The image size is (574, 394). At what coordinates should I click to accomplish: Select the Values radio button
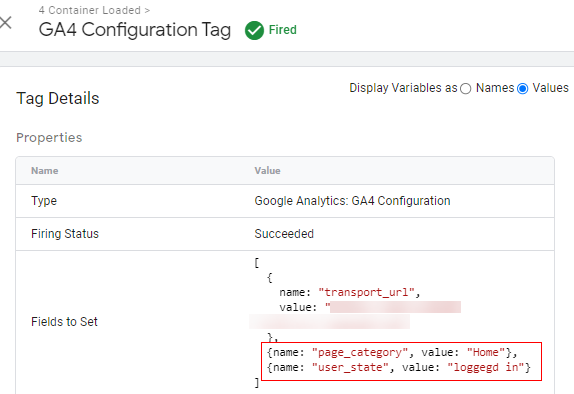tap(522, 89)
